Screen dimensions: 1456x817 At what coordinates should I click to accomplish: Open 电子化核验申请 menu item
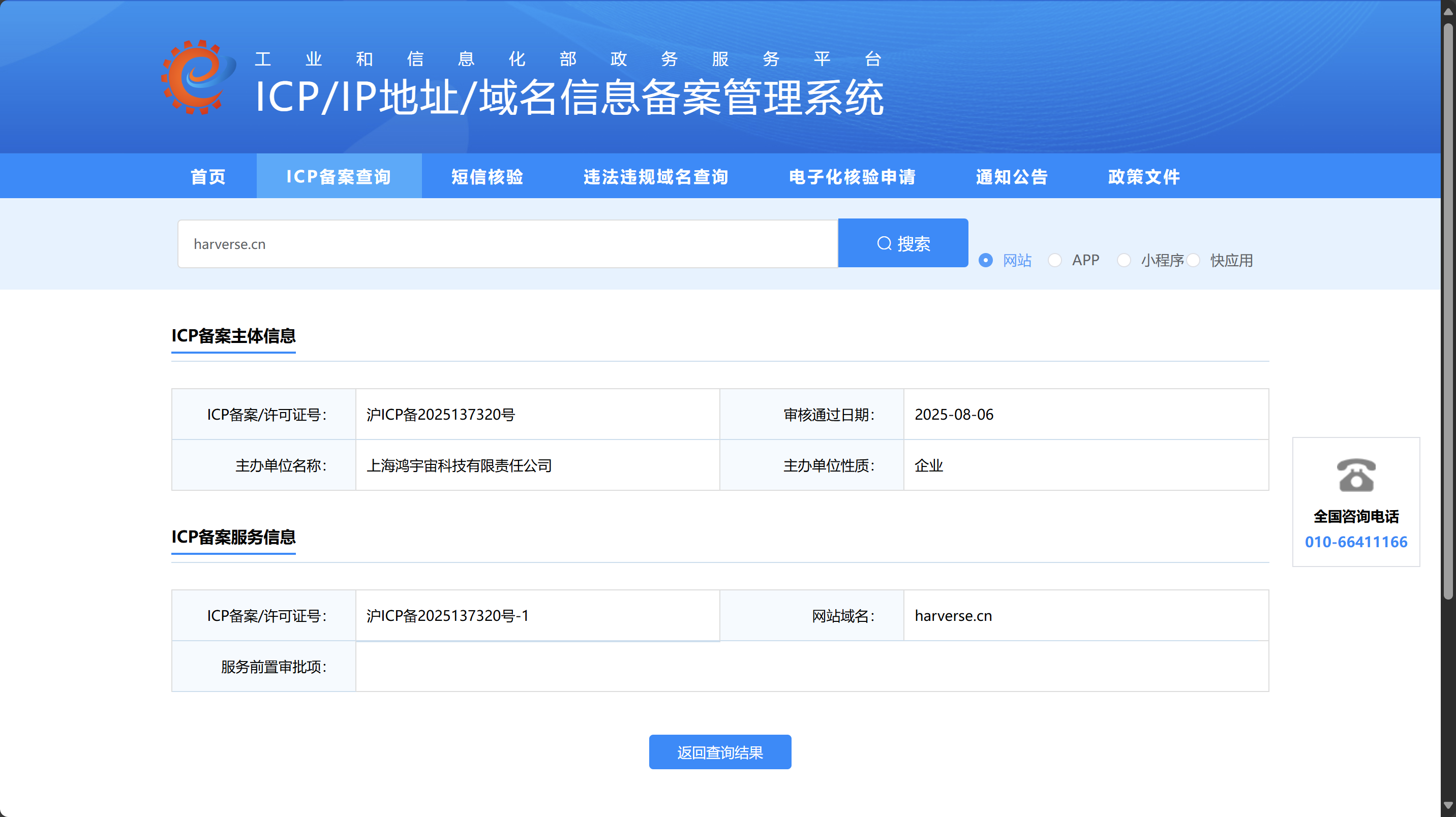pyautogui.click(x=852, y=177)
